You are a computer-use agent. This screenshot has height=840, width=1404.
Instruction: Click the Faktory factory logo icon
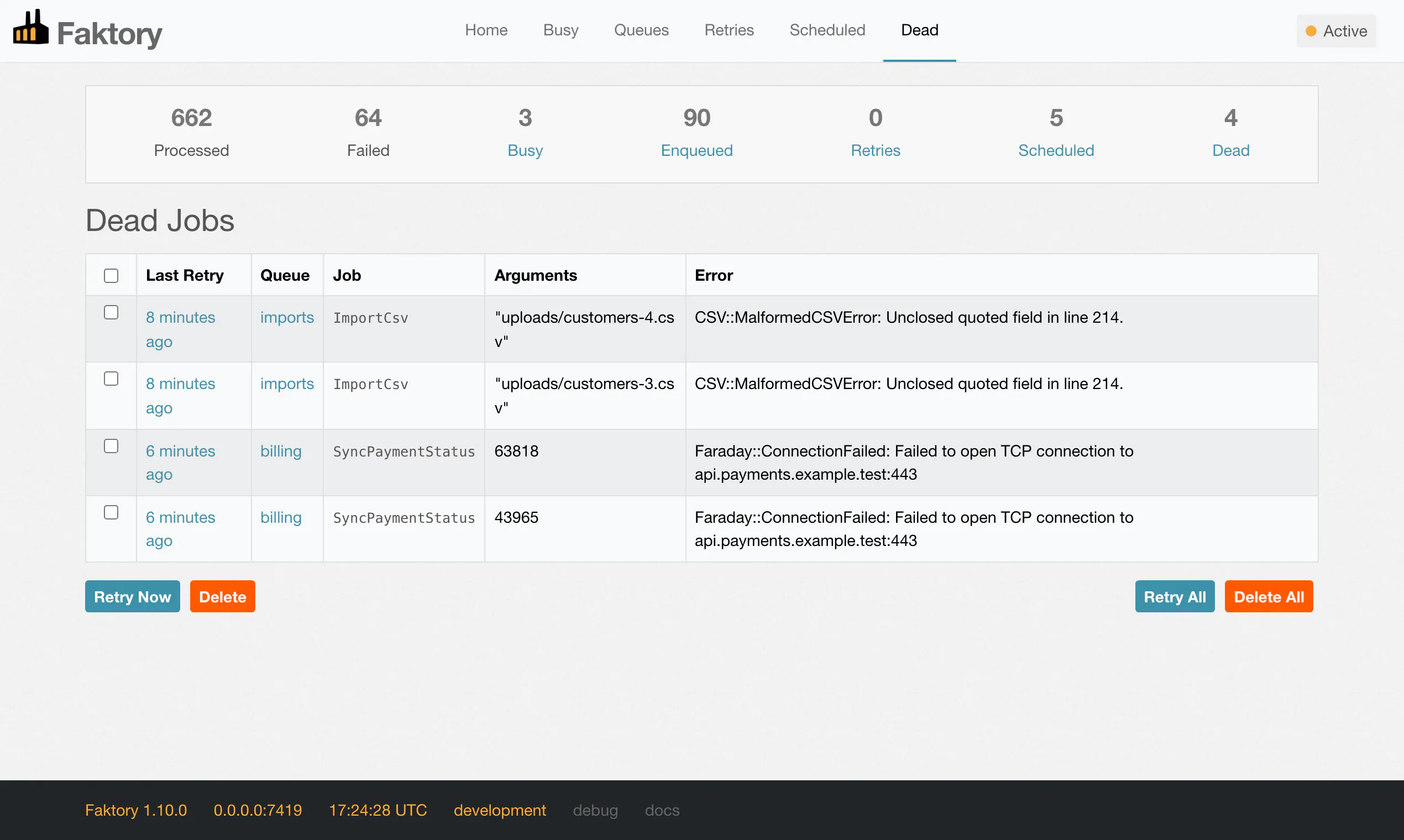(x=30, y=27)
